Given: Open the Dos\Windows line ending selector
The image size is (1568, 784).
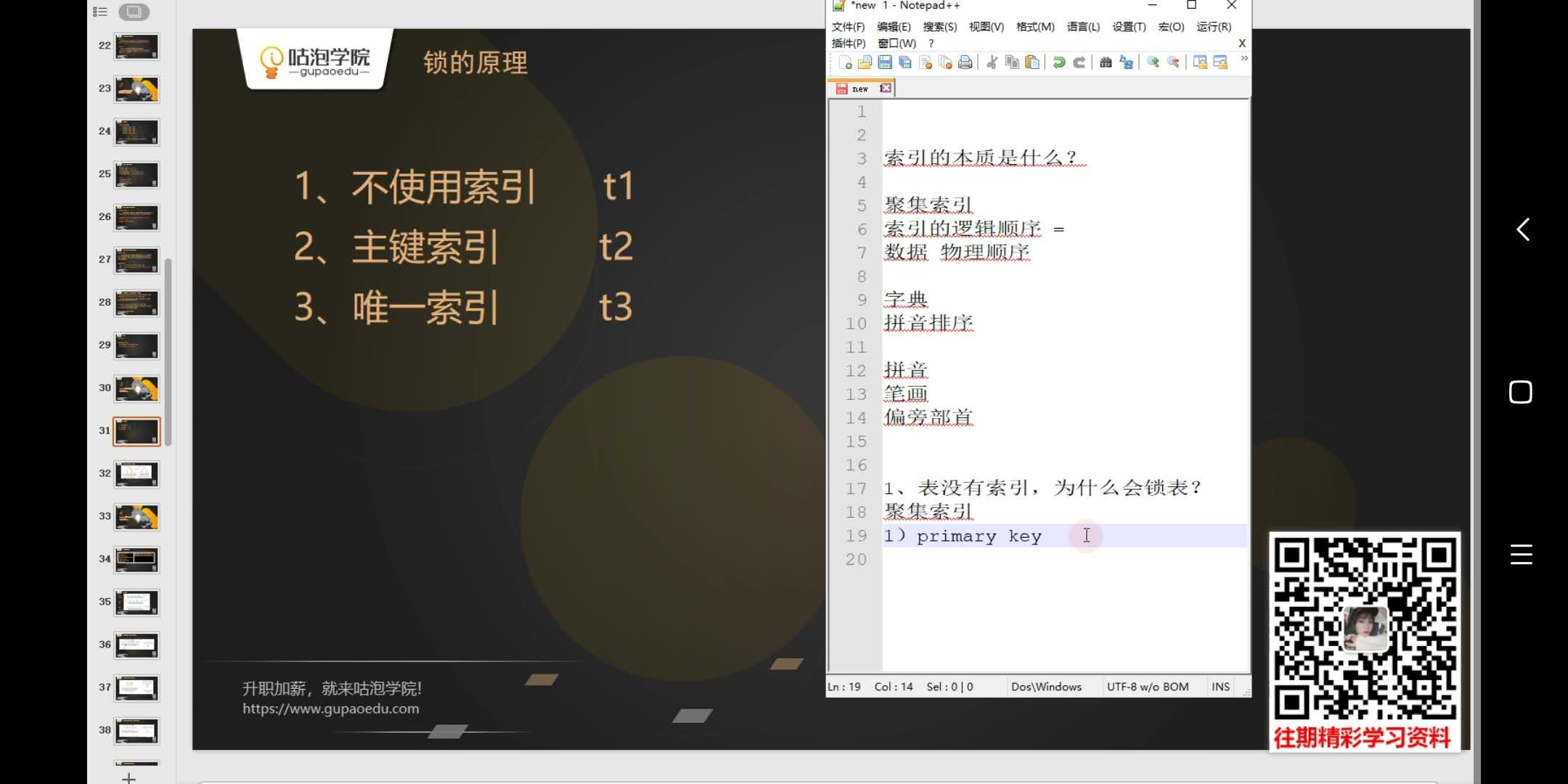Looking at the screenshot, I should [1046, 687].
